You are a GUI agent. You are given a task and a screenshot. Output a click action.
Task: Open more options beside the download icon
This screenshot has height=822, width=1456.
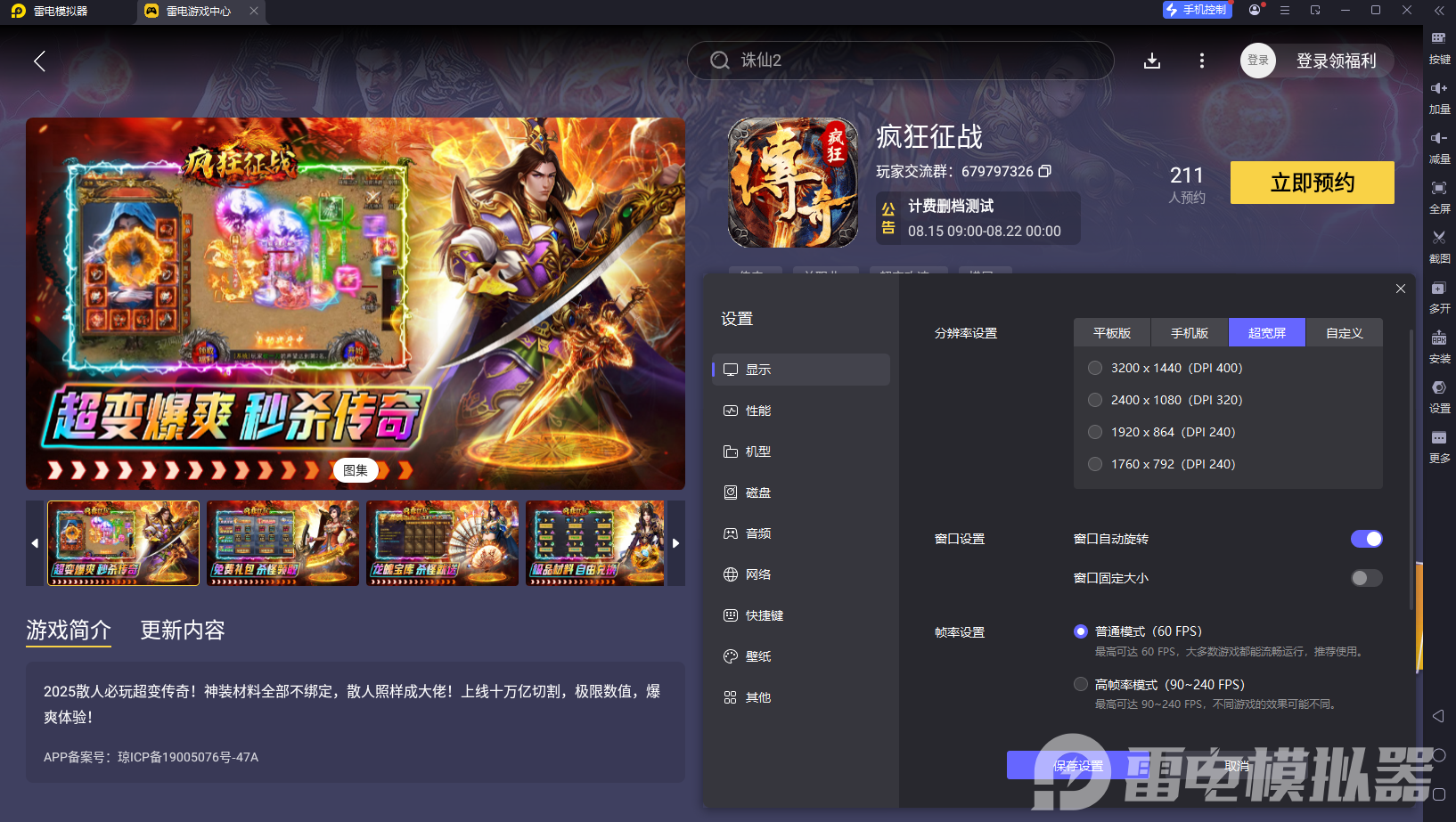pyautogui.click(x=1201, y=61)
